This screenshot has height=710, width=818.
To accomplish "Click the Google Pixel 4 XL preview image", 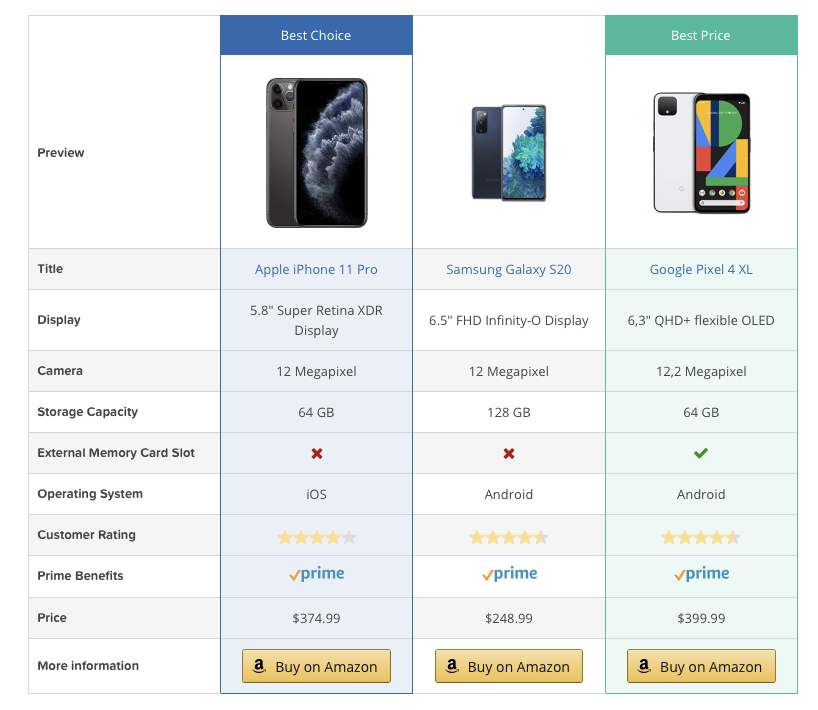I will tap(701, 153).
